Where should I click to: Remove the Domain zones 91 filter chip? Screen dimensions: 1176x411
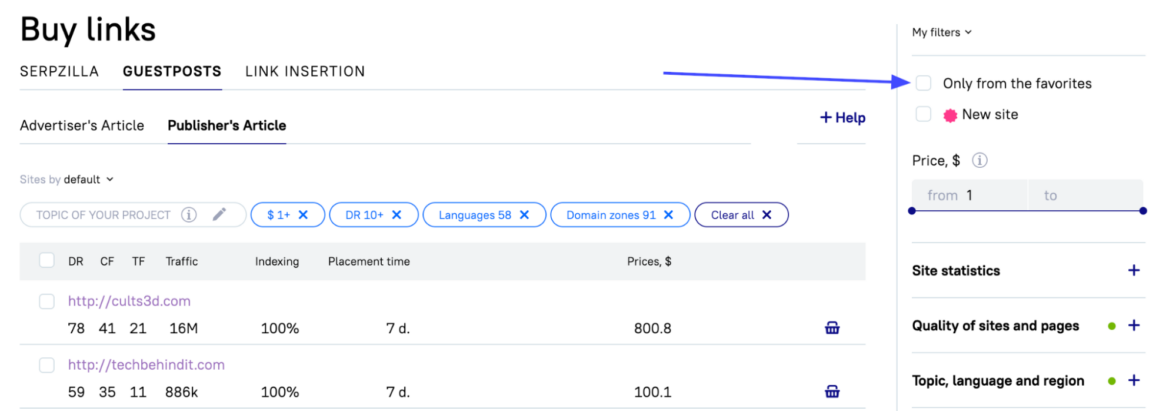(x=669, y=215)
